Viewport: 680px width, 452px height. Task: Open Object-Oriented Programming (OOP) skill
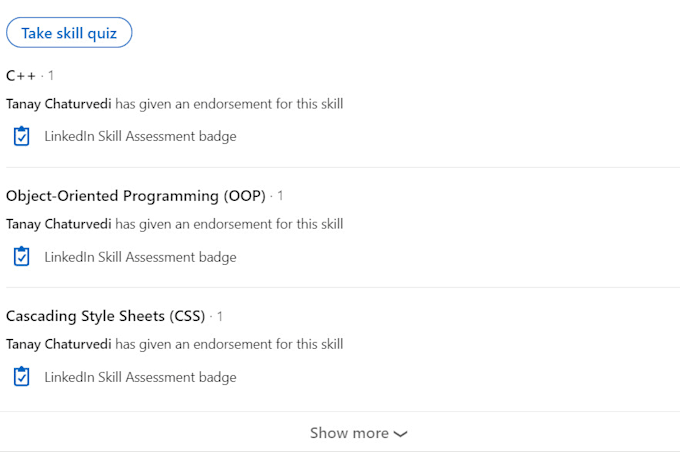coord(136,196)
